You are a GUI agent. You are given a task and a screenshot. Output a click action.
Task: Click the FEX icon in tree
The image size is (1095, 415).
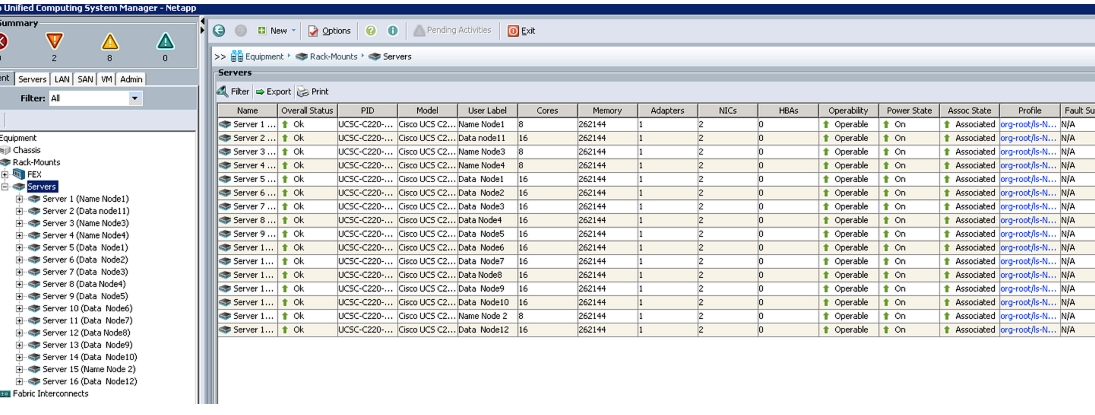tap(18, 174)
